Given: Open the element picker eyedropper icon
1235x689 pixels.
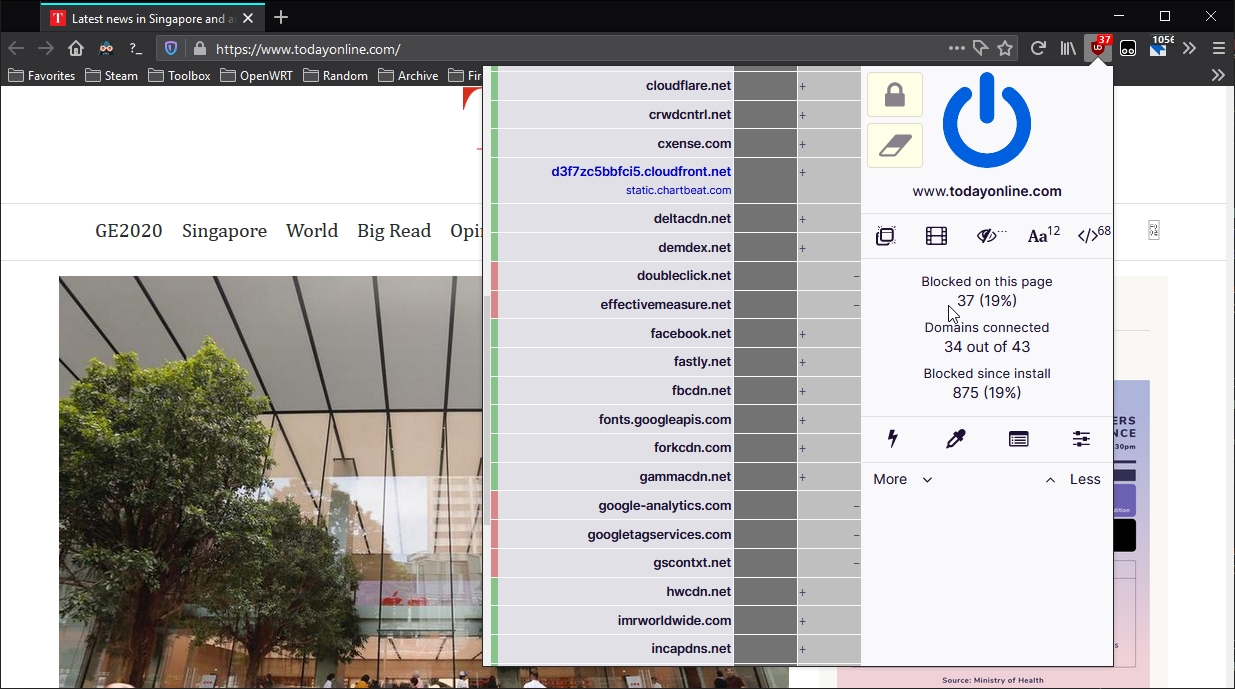Looking at the screenshot, I should (956, 438).
